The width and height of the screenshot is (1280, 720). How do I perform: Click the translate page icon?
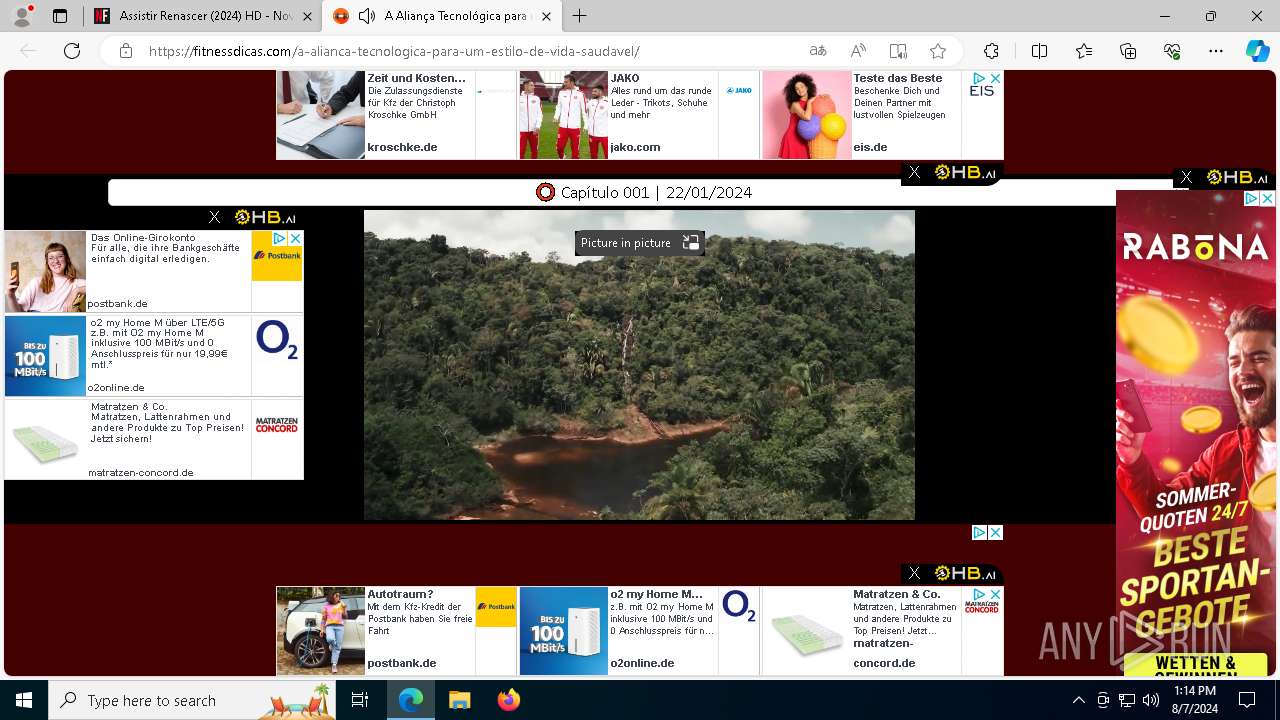pyautogui.click(x=818, y=51)
